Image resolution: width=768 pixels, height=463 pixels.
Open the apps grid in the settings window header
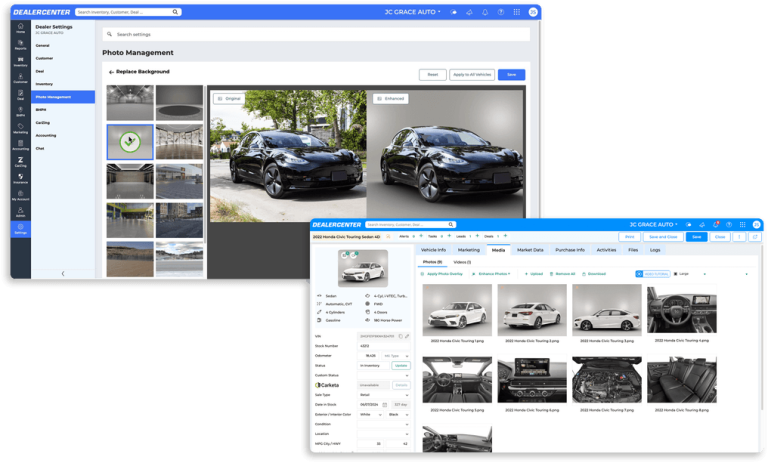pyautogui.click(x=516, y=12)
